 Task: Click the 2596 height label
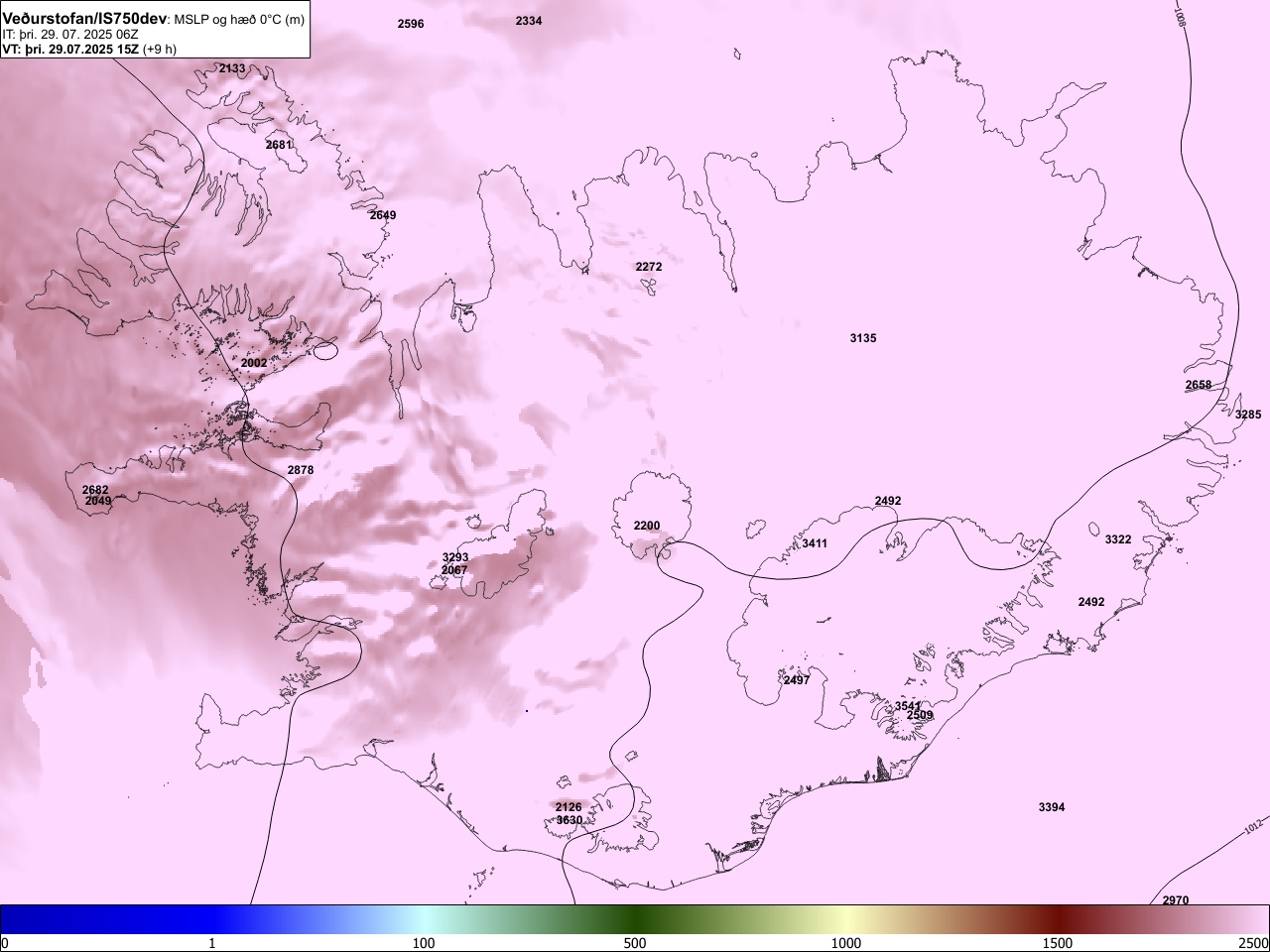tap(411, 24)
